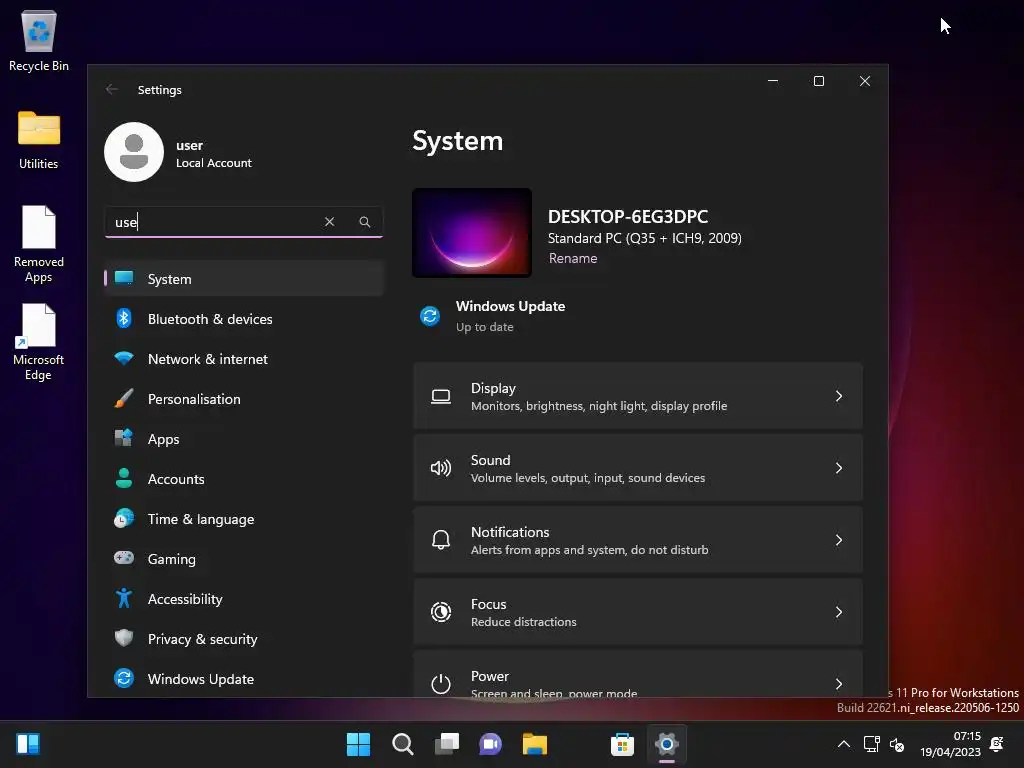The height and width of the screenshot is (768, 1024).
Task: Click the user Local Account name
Action: 214,154
